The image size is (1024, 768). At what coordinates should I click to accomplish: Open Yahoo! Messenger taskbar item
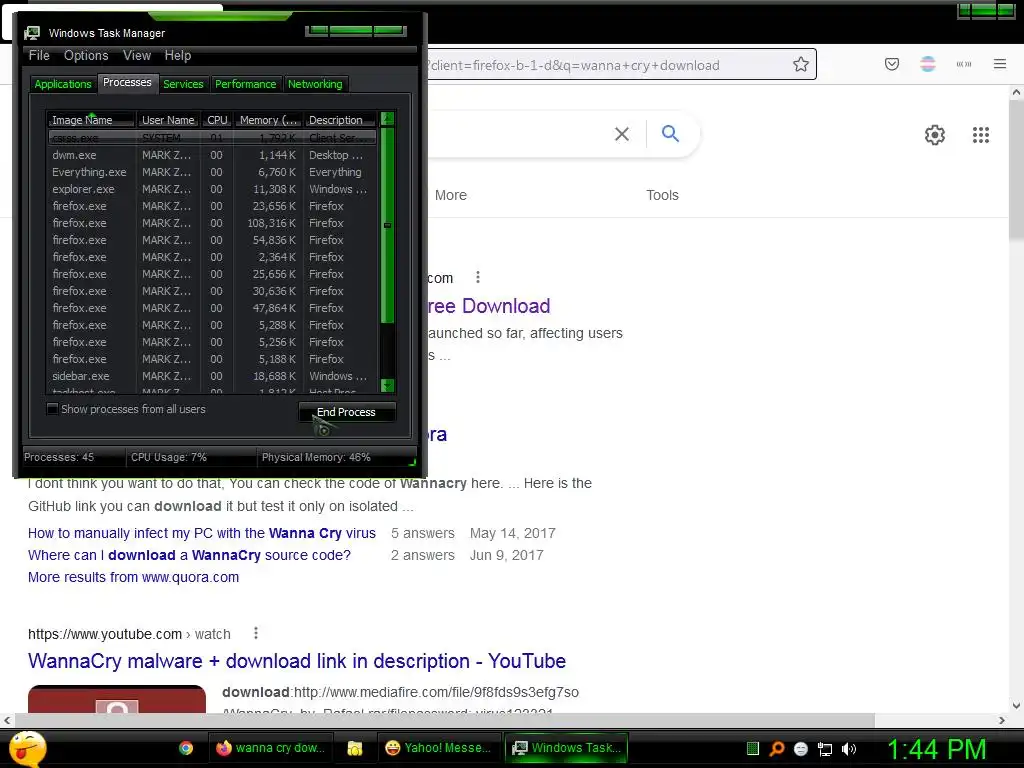click(438, 748)
